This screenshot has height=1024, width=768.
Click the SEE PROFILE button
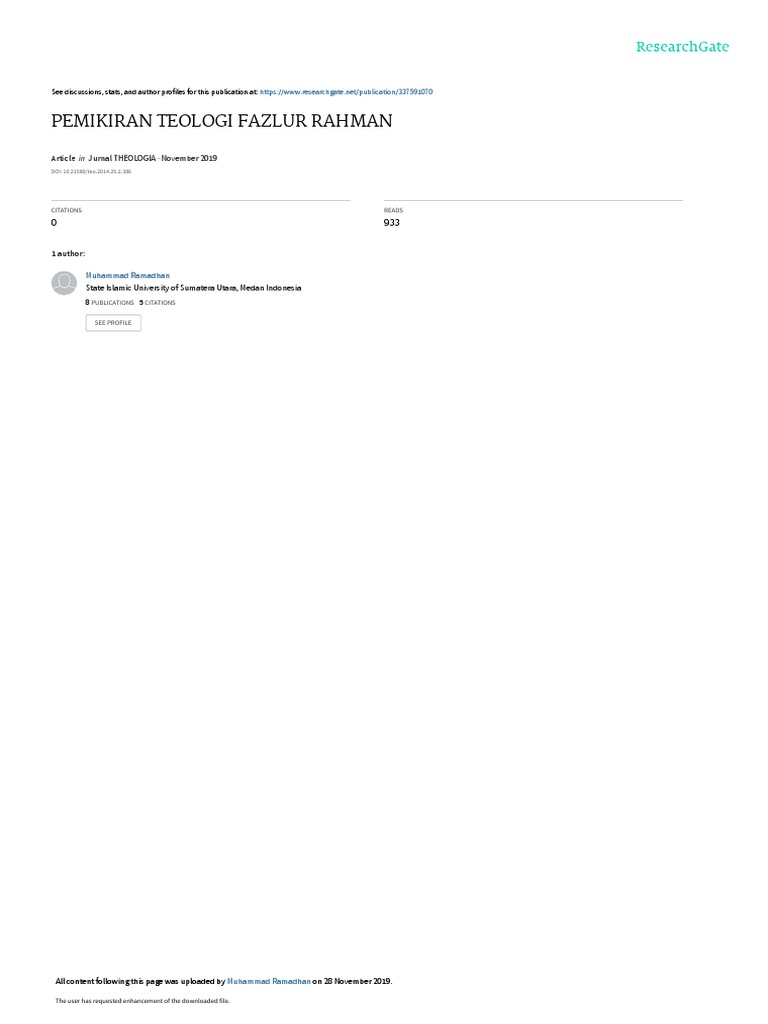coord(113,323)
